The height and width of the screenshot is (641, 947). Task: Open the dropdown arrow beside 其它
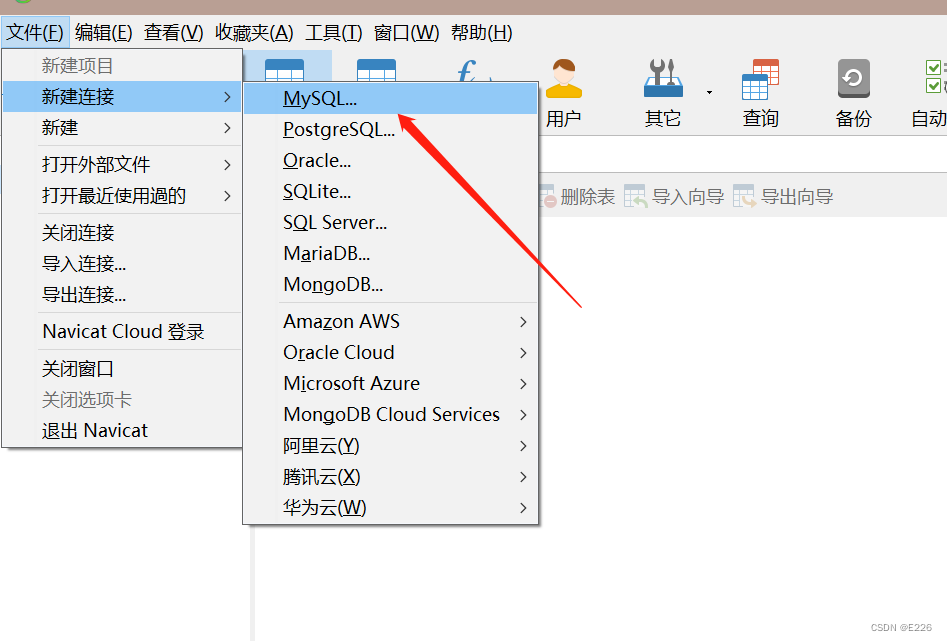tap(711, 90)
